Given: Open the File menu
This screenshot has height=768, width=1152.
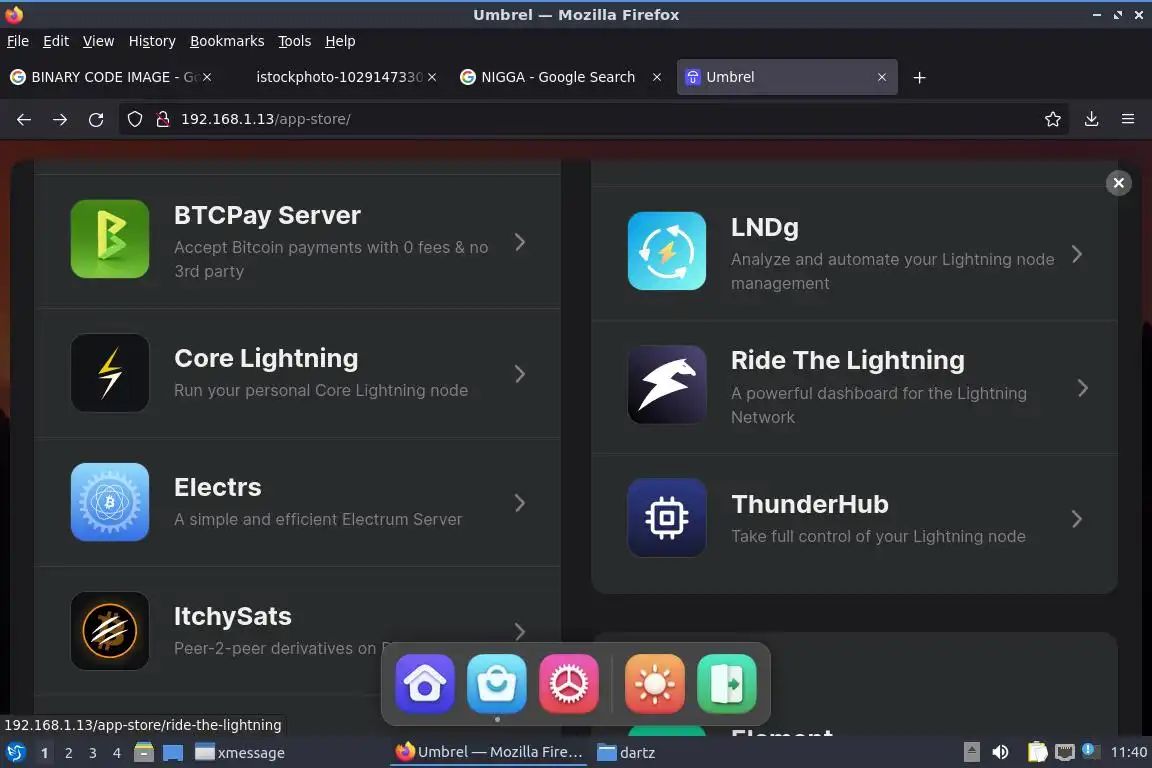Looking at the screenshot, I should point(18,41).
